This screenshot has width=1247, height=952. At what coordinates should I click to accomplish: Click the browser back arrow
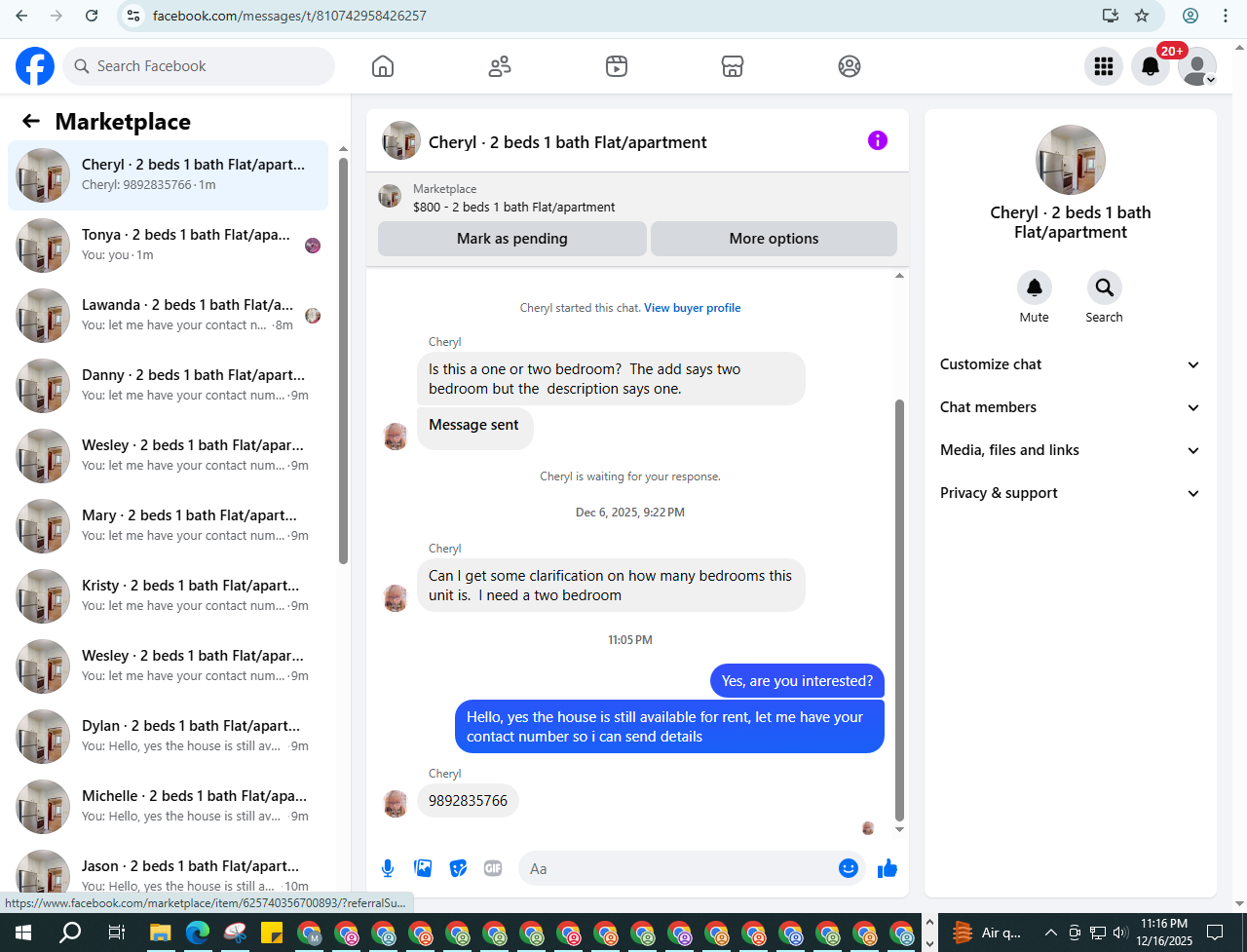(21, 16)
